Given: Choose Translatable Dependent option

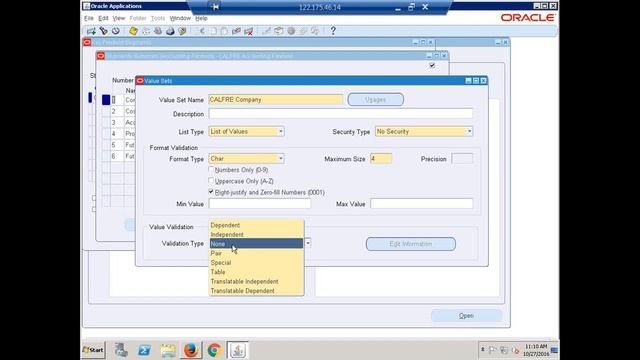Looking at the screenshot, I should point(256,291).
